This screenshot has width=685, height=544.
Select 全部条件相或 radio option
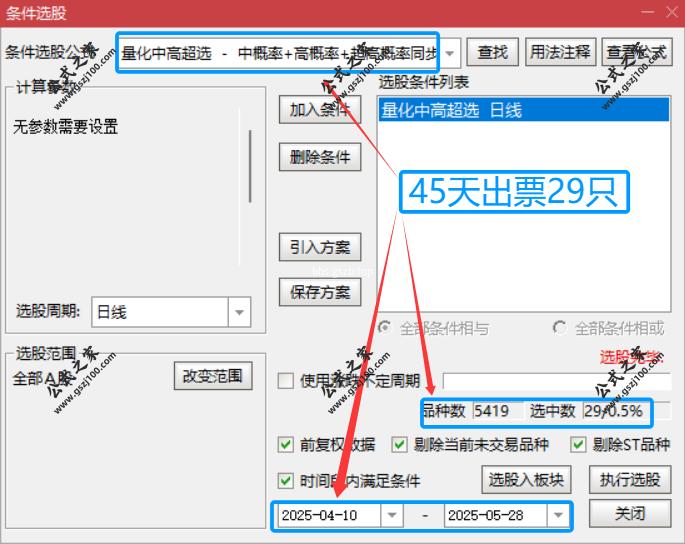609,328
